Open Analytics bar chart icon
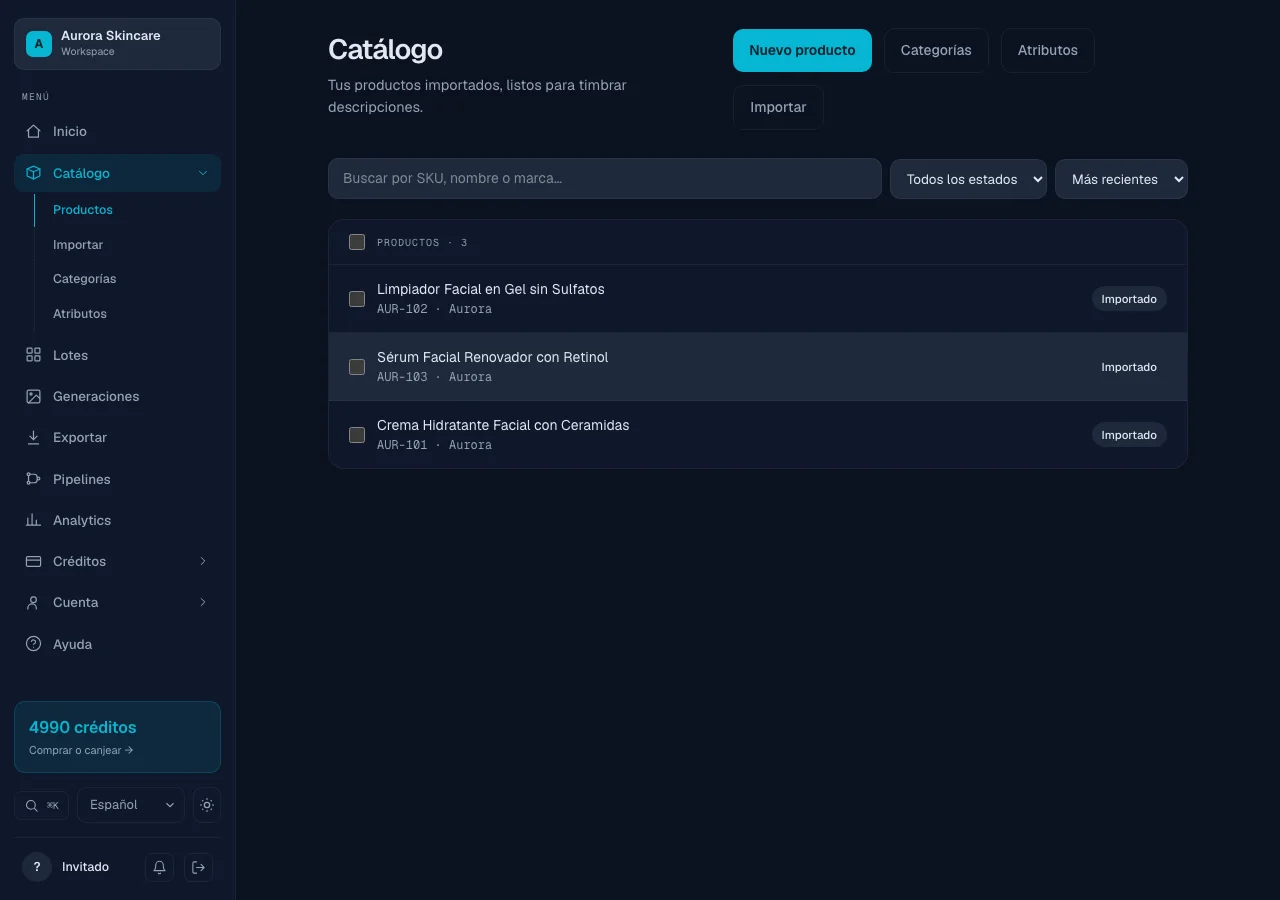 pyautogui.click(x=33, y=520)
